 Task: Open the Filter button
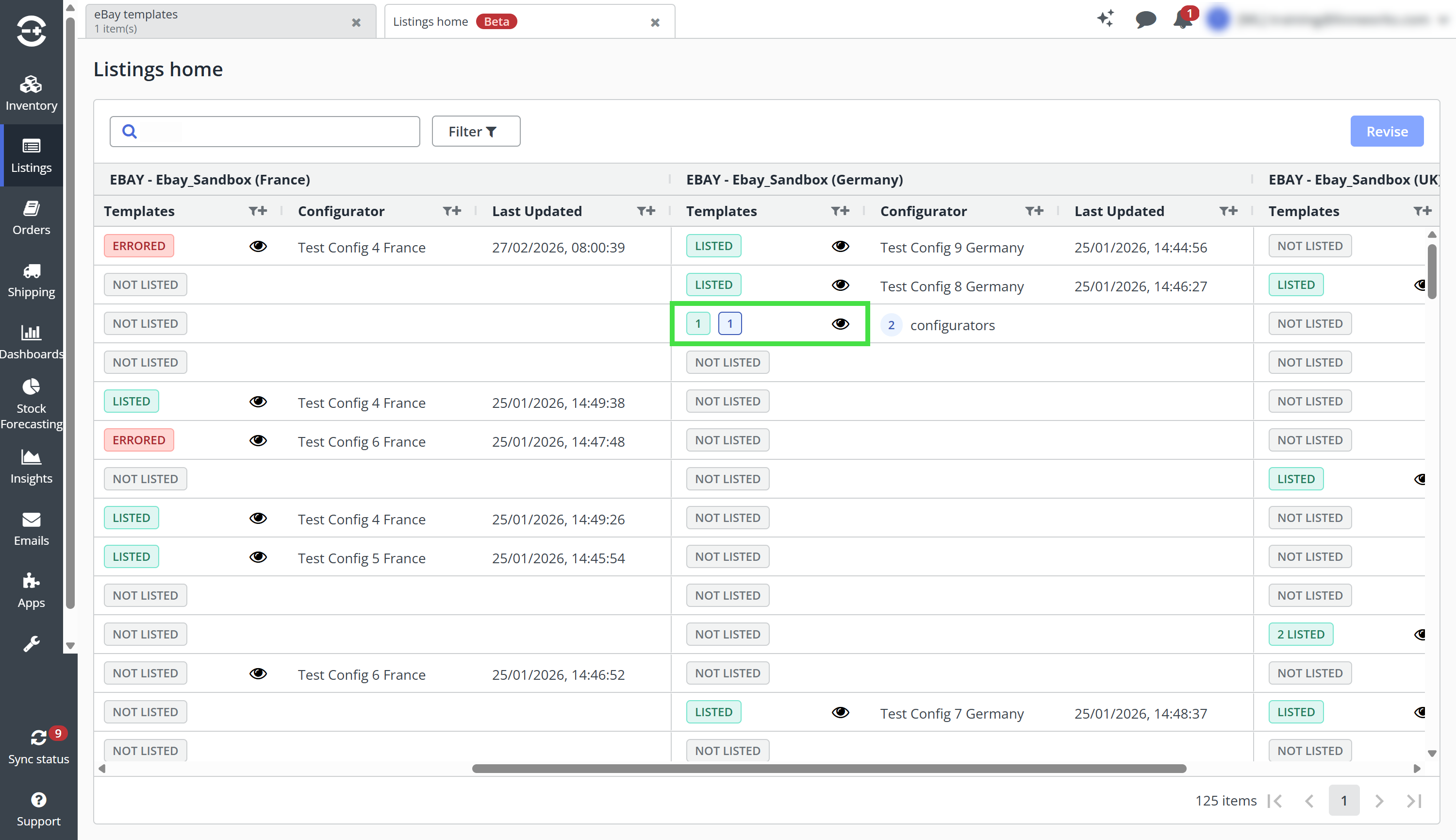coord(476,131)
